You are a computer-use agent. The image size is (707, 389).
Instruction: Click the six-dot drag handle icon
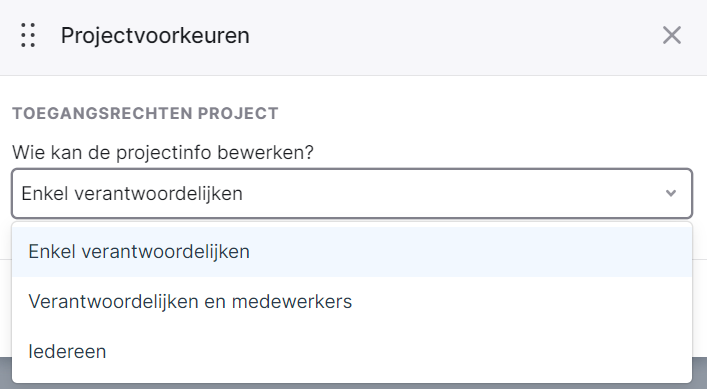pos(28,35)
